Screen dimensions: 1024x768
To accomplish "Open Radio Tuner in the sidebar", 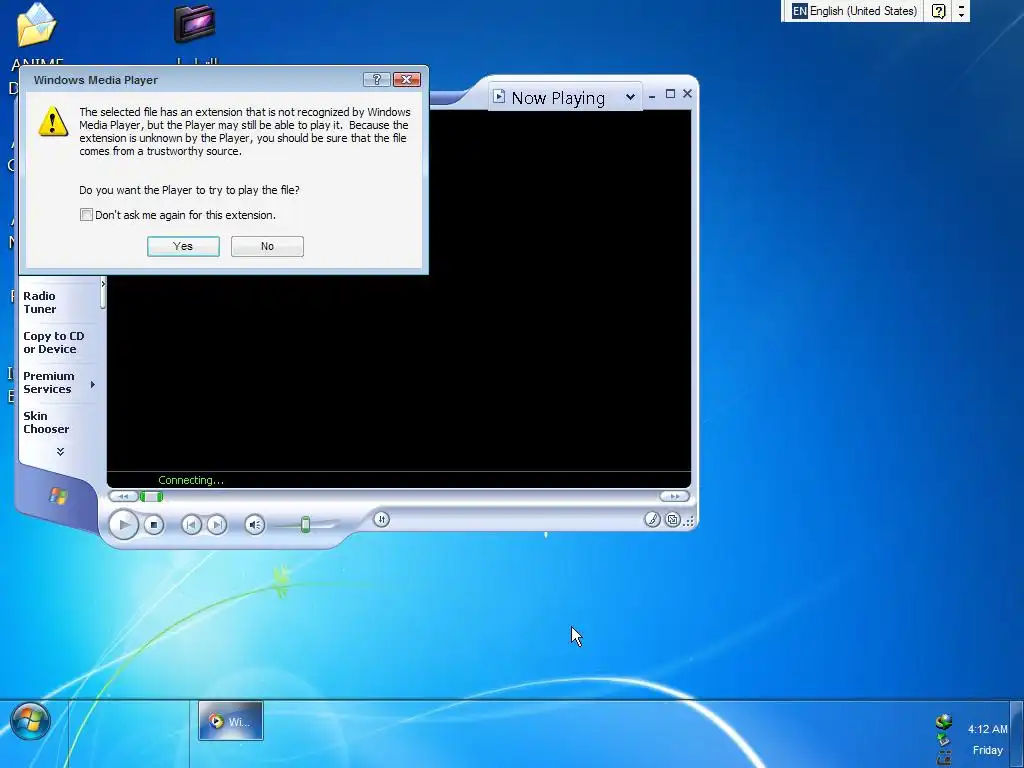I will pos(40,302).
